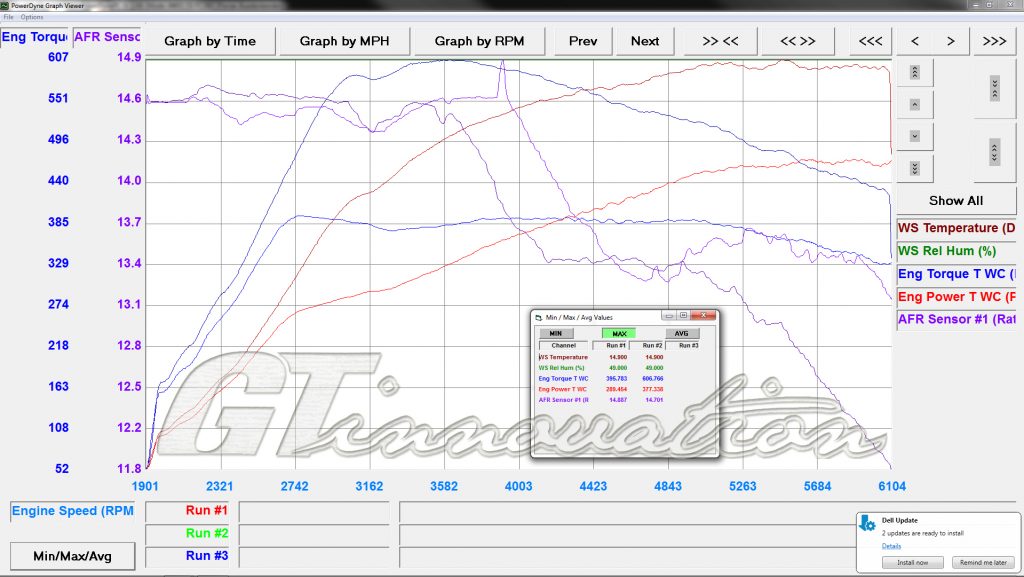Image resolution: width=1024 pixels, height=577 pixels.
Task: Click the '>>>' fast scroll right button
Action: coord(995,41)
